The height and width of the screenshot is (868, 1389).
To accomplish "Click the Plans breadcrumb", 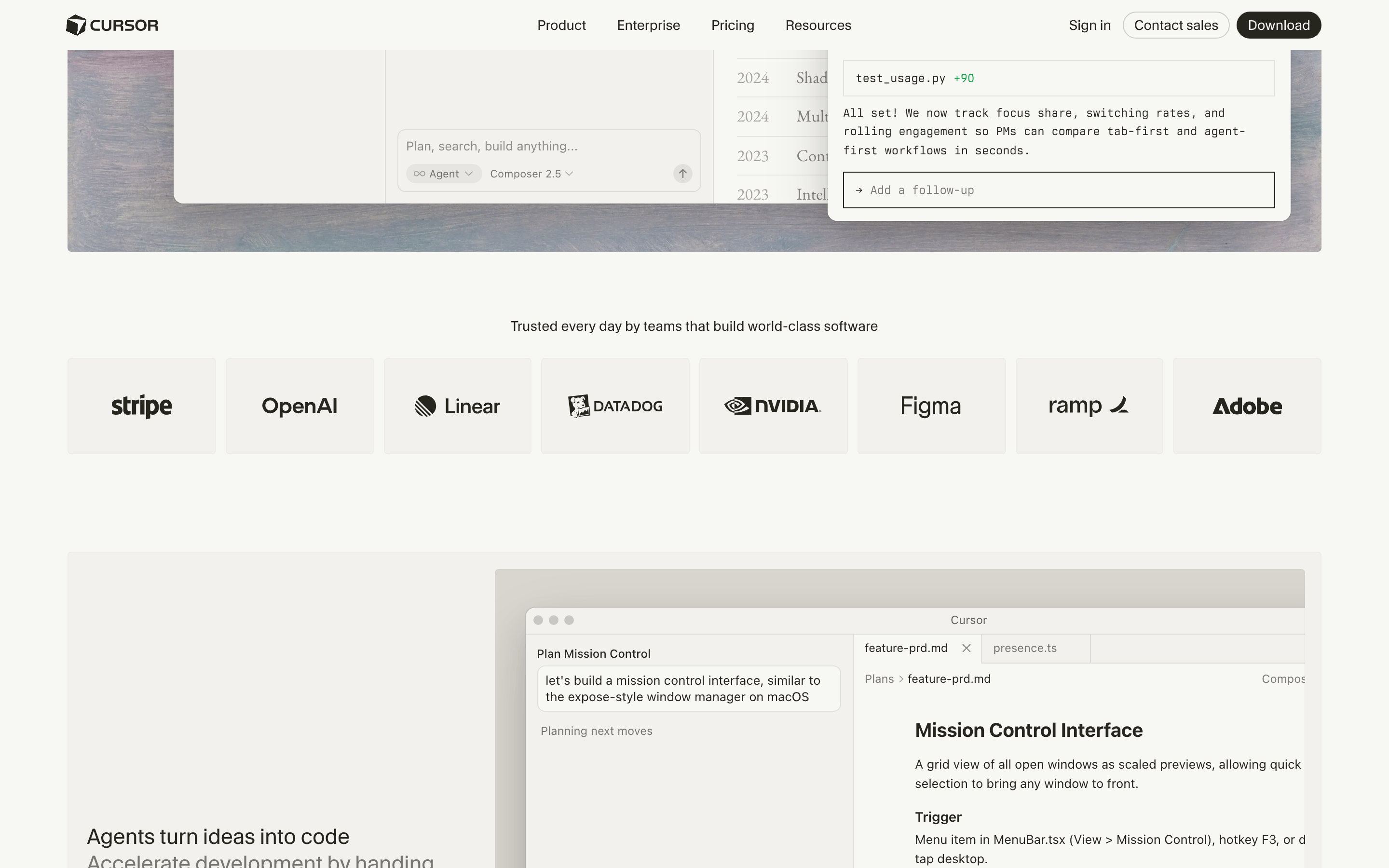I will (879, 679).
